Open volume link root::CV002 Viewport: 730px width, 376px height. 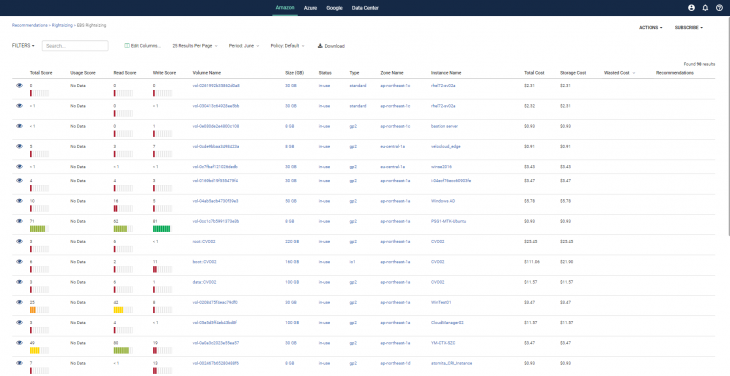pyautogui.click(x=204, y=242)
